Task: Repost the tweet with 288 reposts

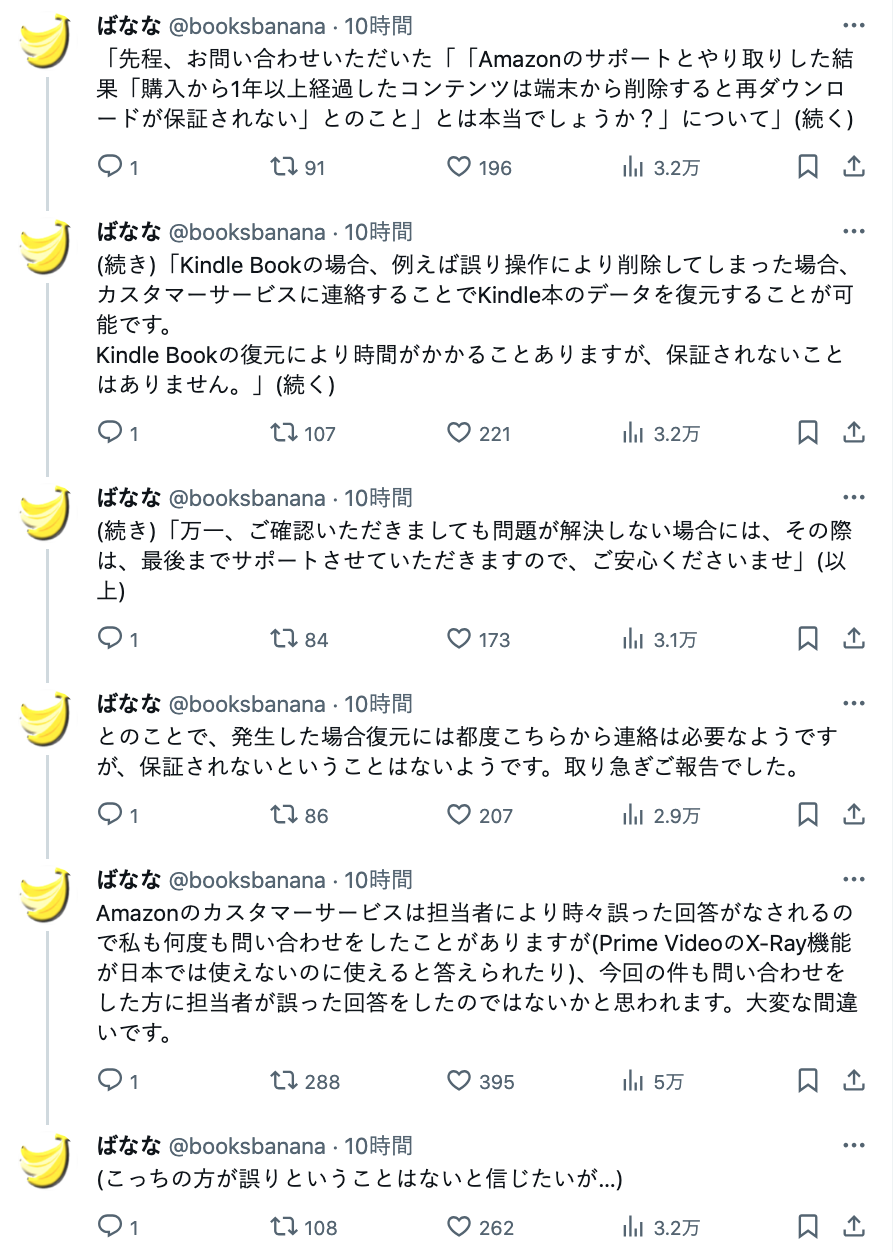Action: pos(285,1081)
